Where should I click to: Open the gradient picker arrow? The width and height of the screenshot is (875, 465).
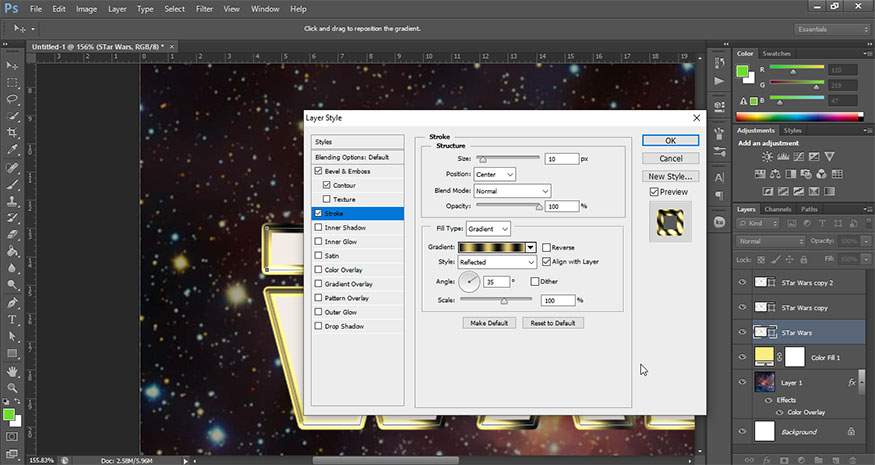point(531,247)
